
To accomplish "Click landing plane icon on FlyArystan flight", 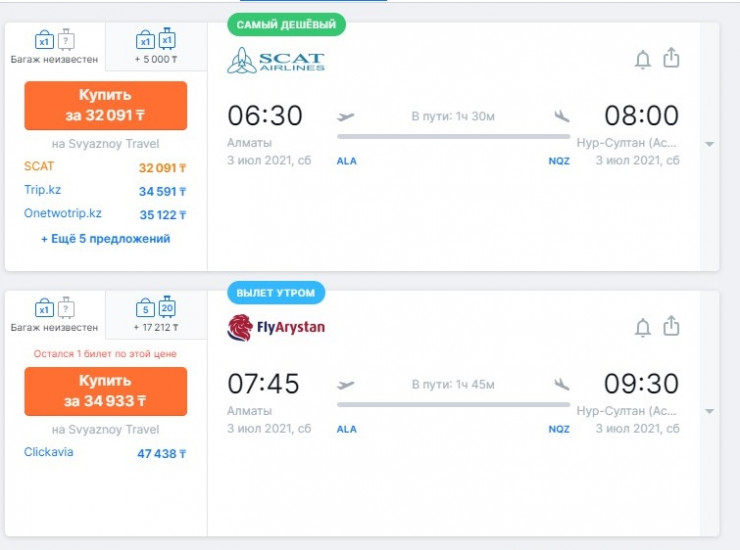I will coord(562,383).
